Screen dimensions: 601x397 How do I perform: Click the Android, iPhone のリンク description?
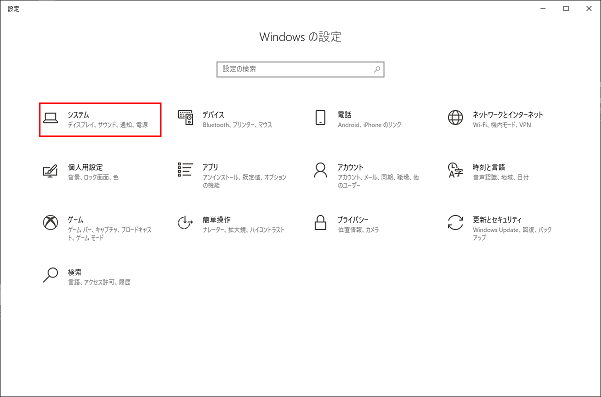click(369, 125)
